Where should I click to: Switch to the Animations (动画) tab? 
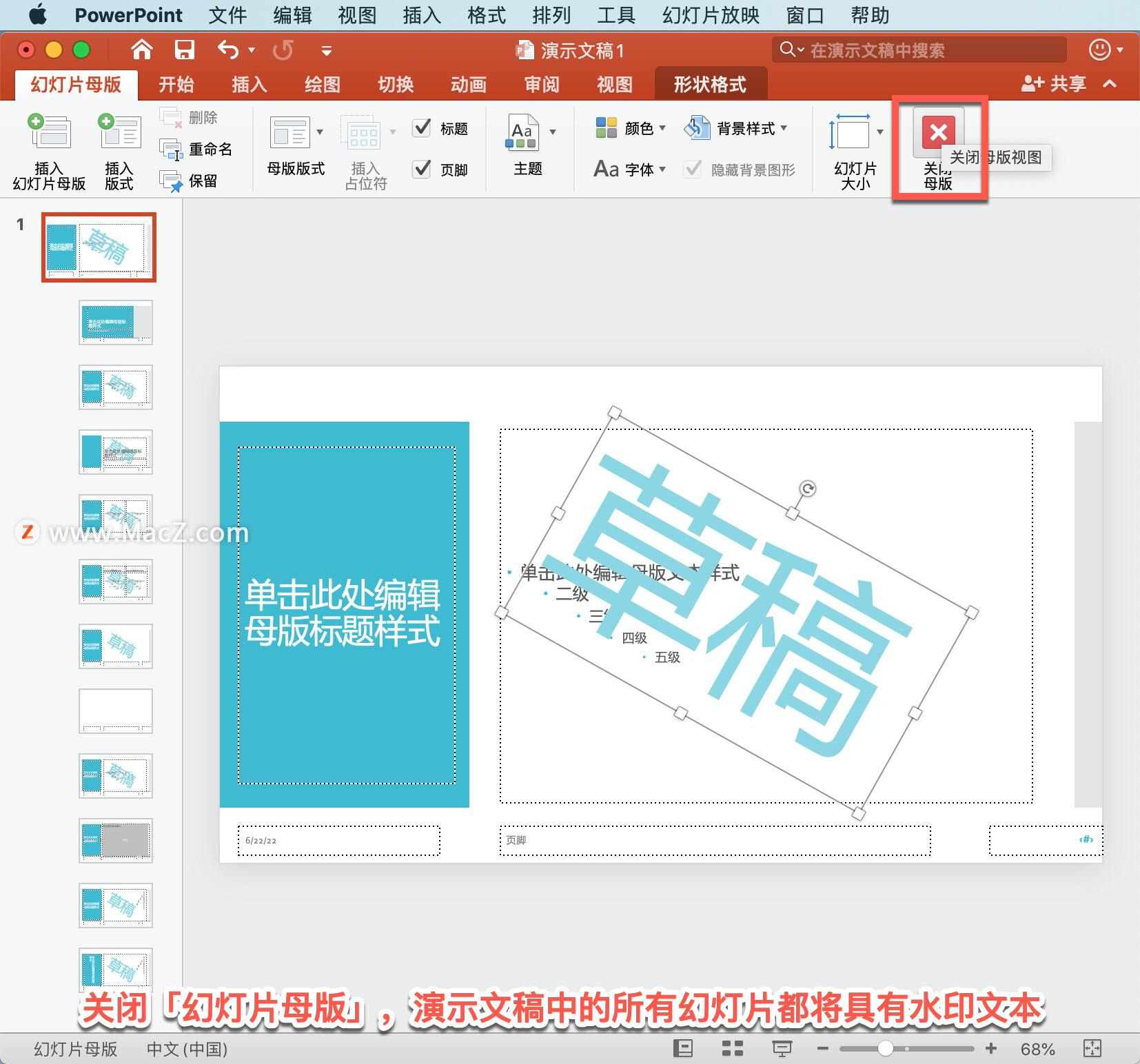(x=469, y=85)
